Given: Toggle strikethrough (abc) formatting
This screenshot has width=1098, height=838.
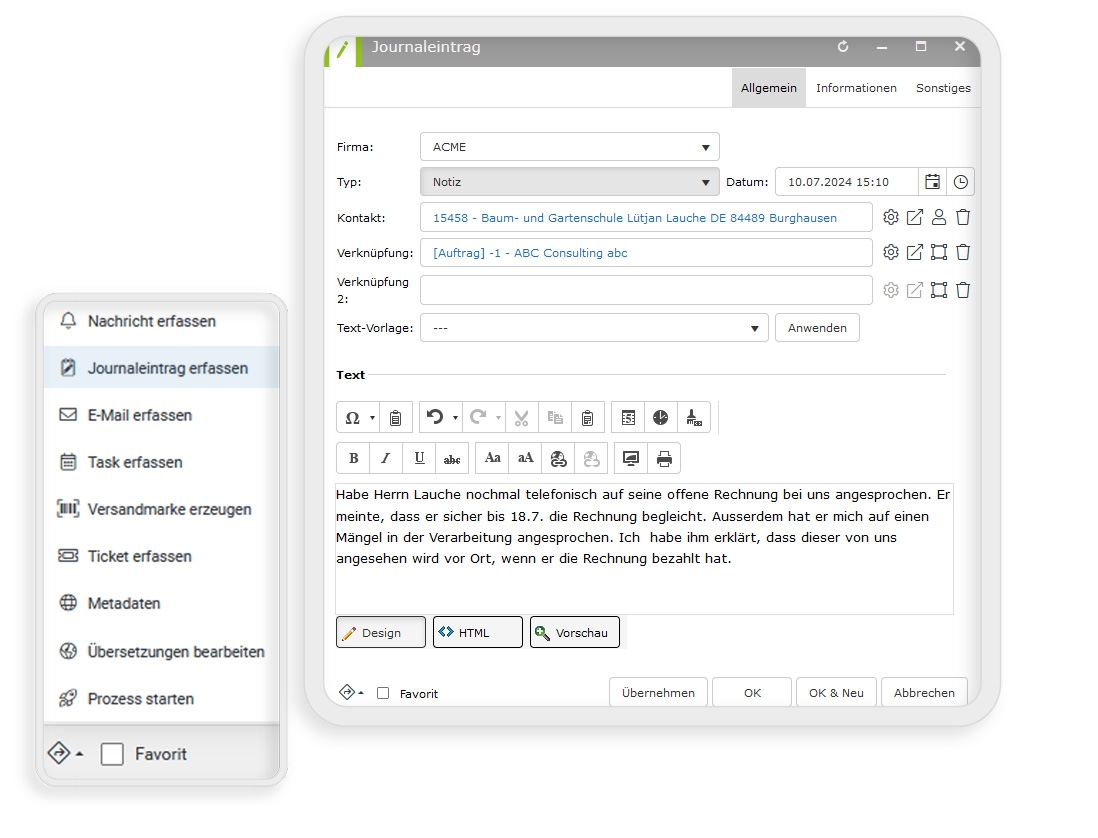Looking at the screenshot, I should click(452, 459).
